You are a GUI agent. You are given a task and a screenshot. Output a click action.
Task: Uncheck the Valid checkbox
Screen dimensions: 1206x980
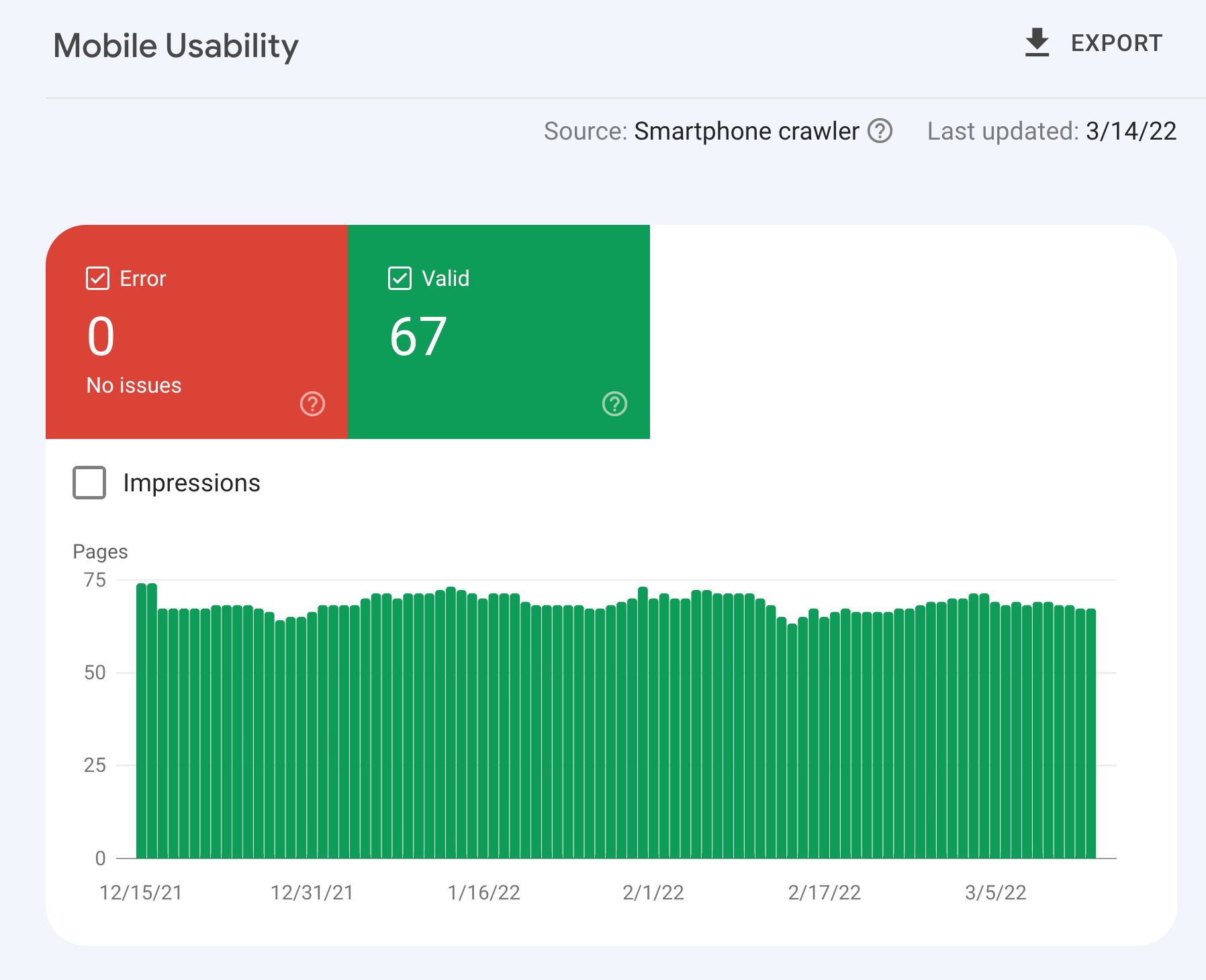point(400,278)
